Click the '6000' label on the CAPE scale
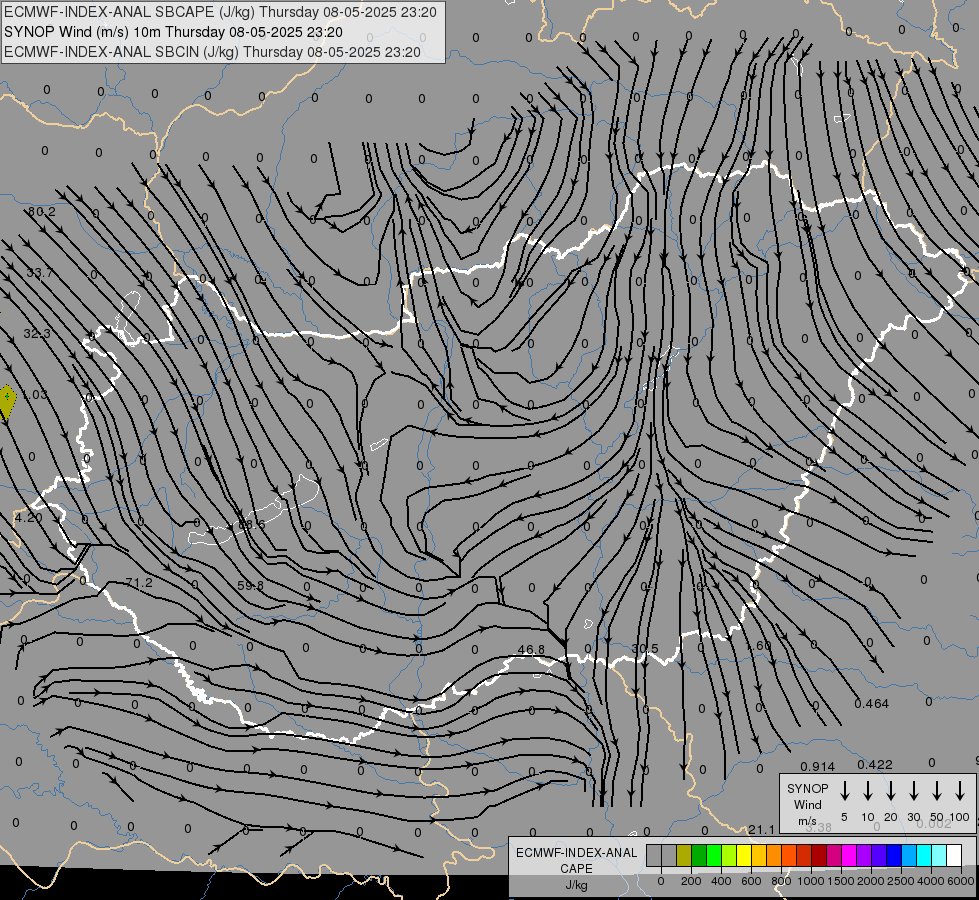Image resolution: width=979 pixels, height=900 pixels. [x=961, y=881]
